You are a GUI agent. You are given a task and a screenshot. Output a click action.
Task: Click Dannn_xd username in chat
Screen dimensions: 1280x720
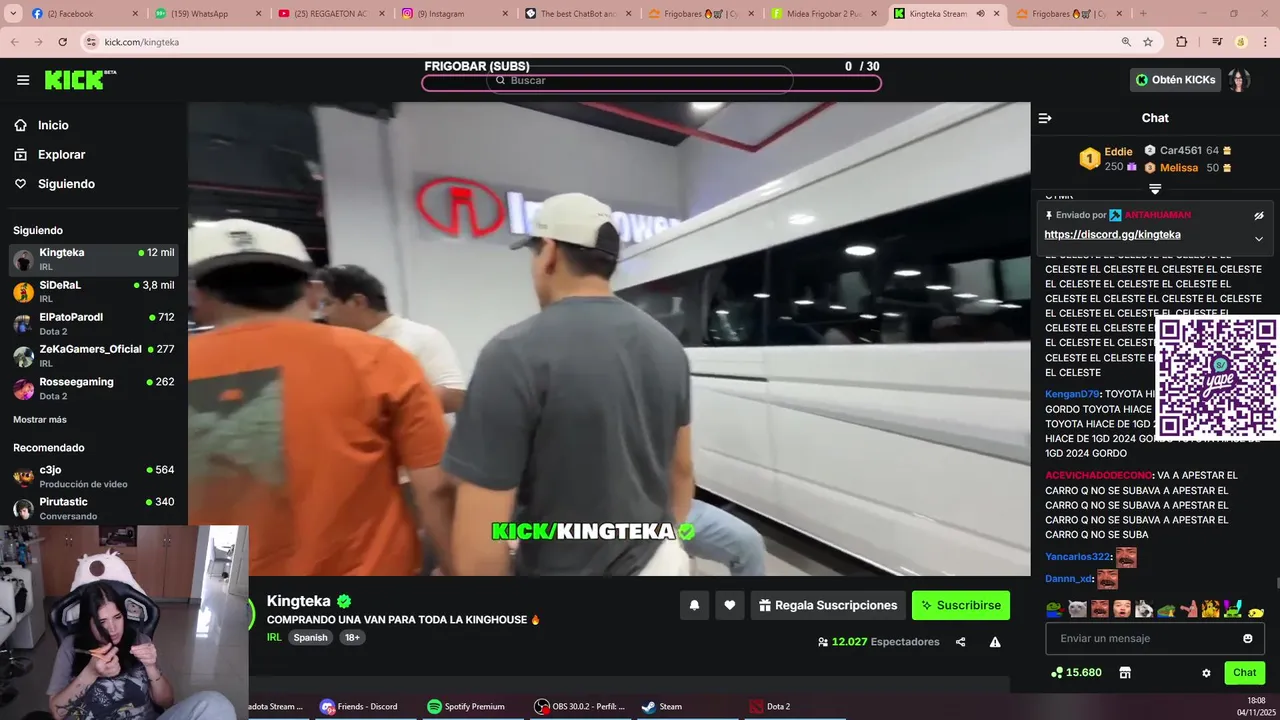[1069, 579]
